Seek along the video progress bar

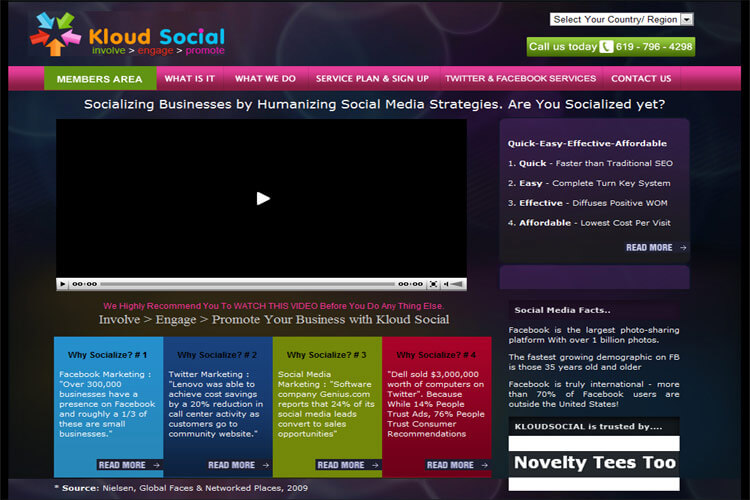(x=247, y=284)
